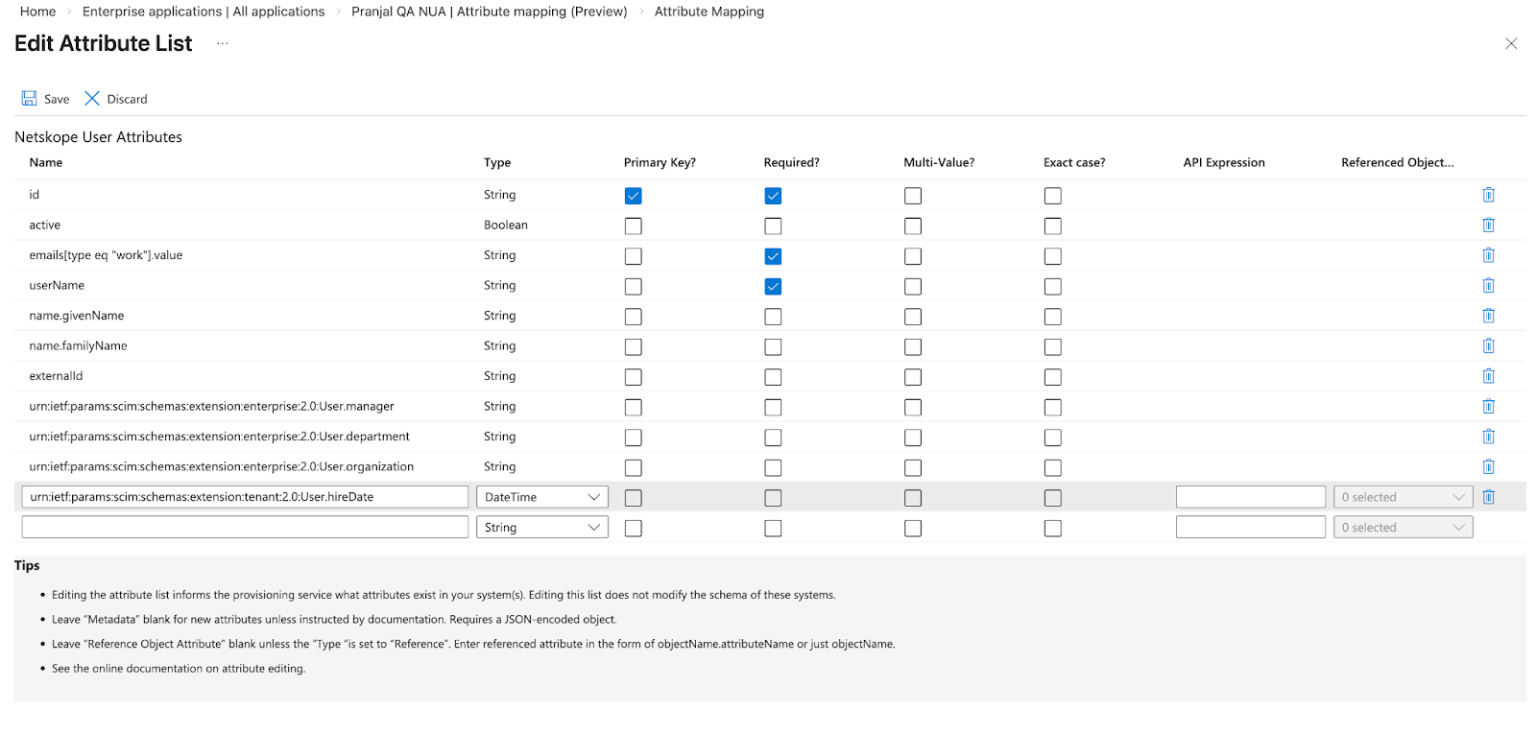Uncheck Primary Key for id
Viewport: 1536px width, 735px height.
pos(633,196)
